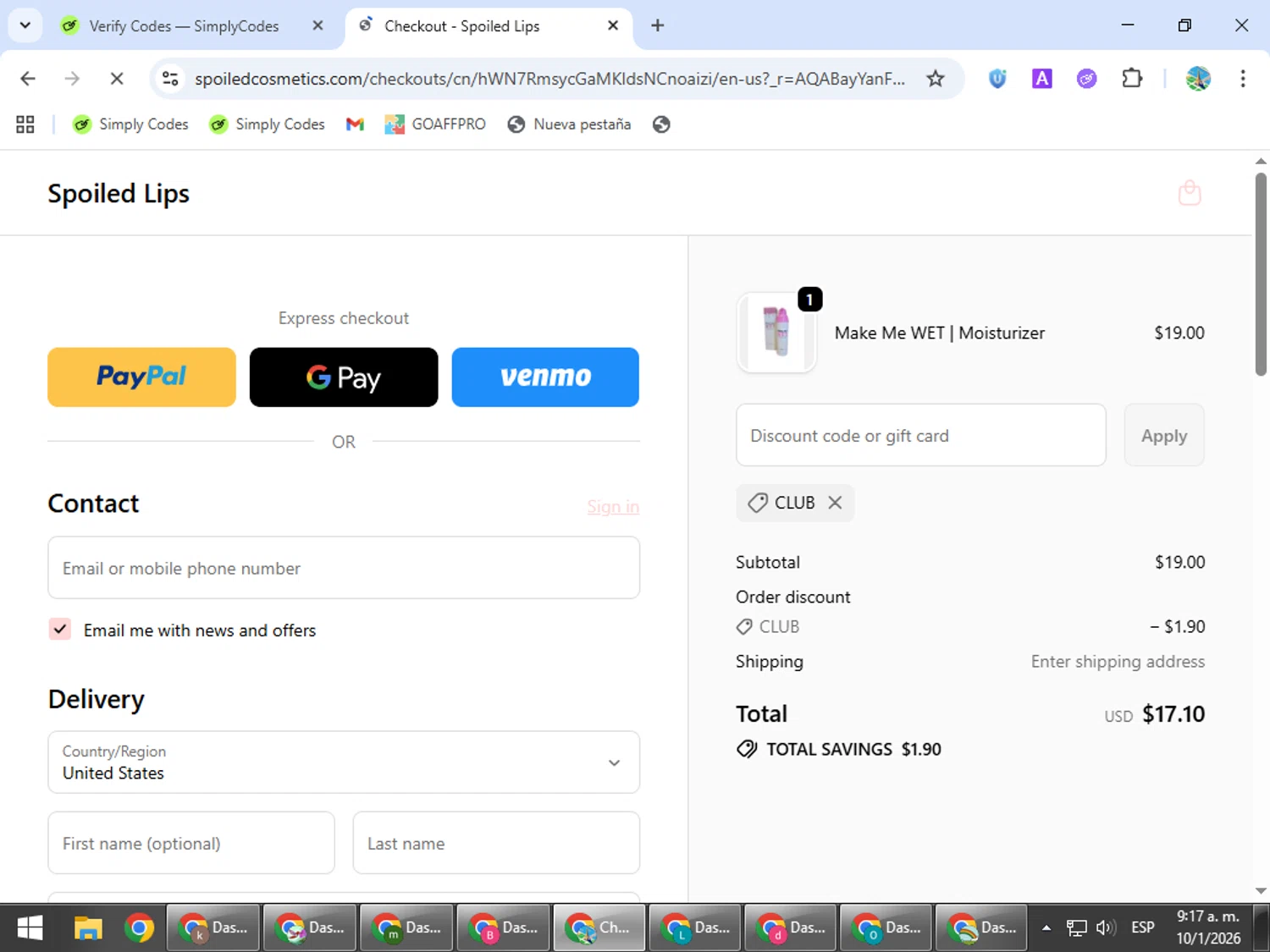This screenshot has width=1270, height=952.
Task: Pay with Google Pay
Action: coord(344,377)
